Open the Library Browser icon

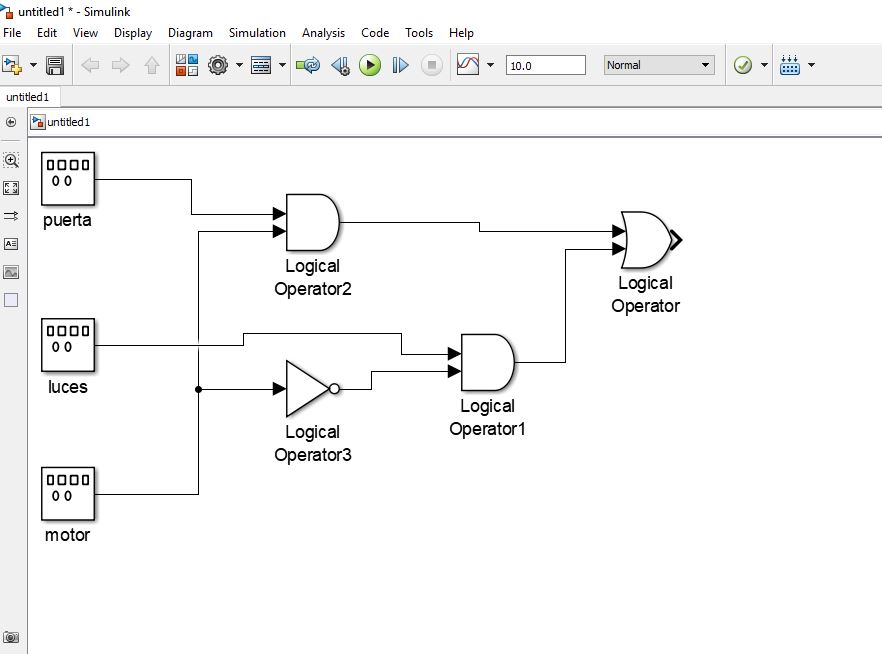(187, 65)
